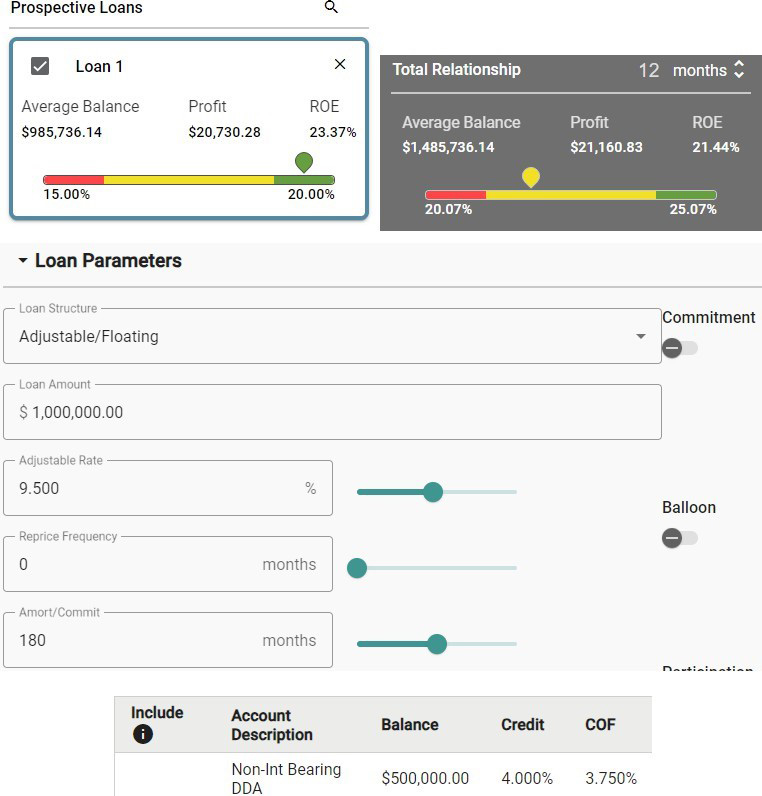Screen dimensions: 762x796
Task: Click the Loan Amount input field
Action: click(331, 412)
